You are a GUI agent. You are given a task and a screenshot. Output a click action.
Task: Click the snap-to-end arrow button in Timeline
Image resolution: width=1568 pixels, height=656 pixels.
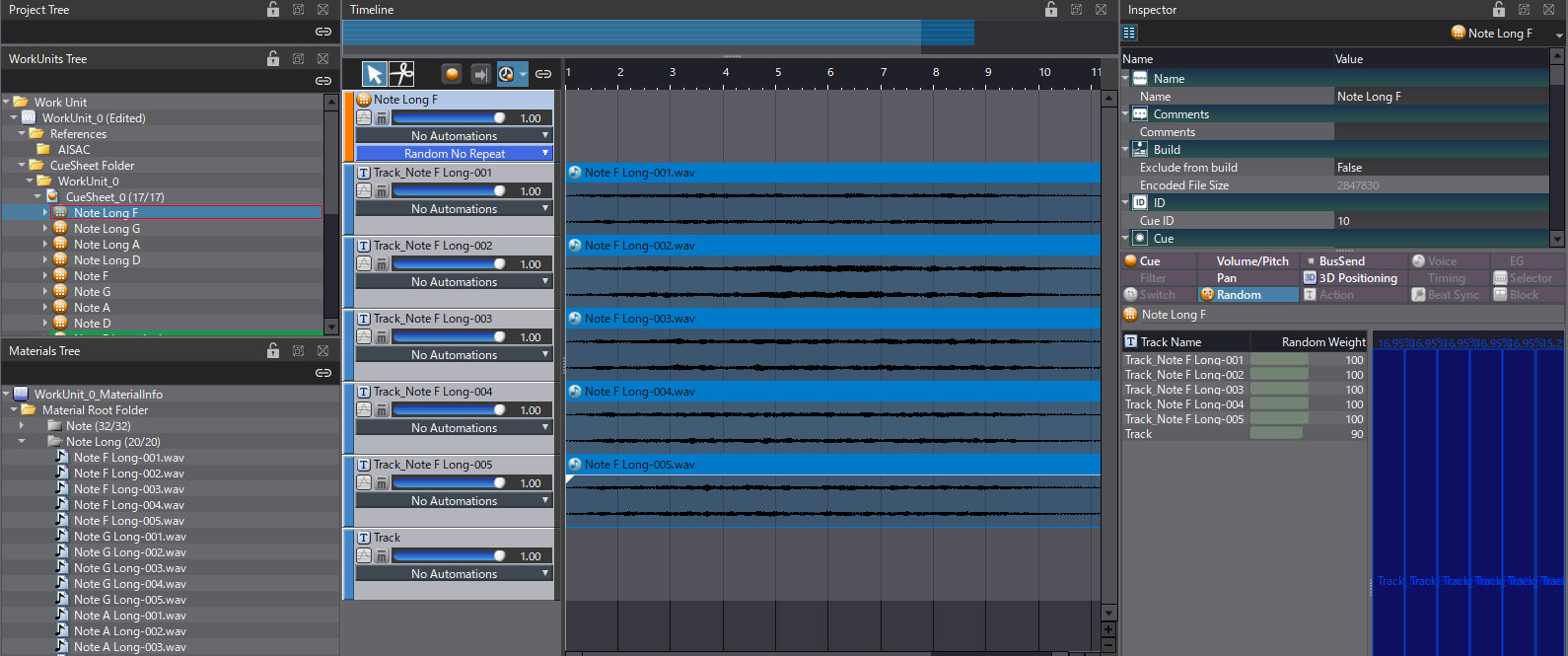coord(480,74)
